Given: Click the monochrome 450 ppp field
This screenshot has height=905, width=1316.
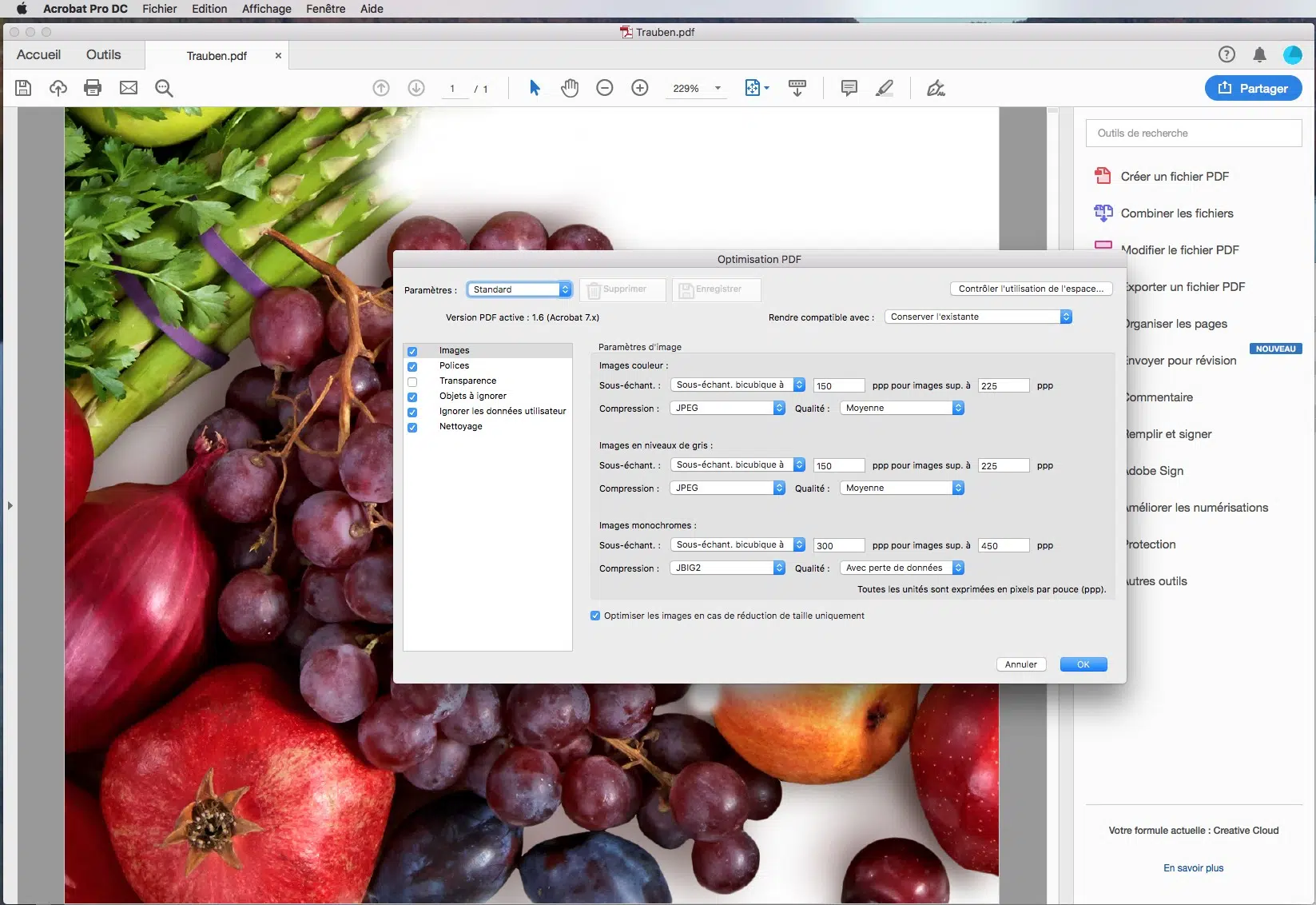Looking at the screenshot, I should 1004,545.
